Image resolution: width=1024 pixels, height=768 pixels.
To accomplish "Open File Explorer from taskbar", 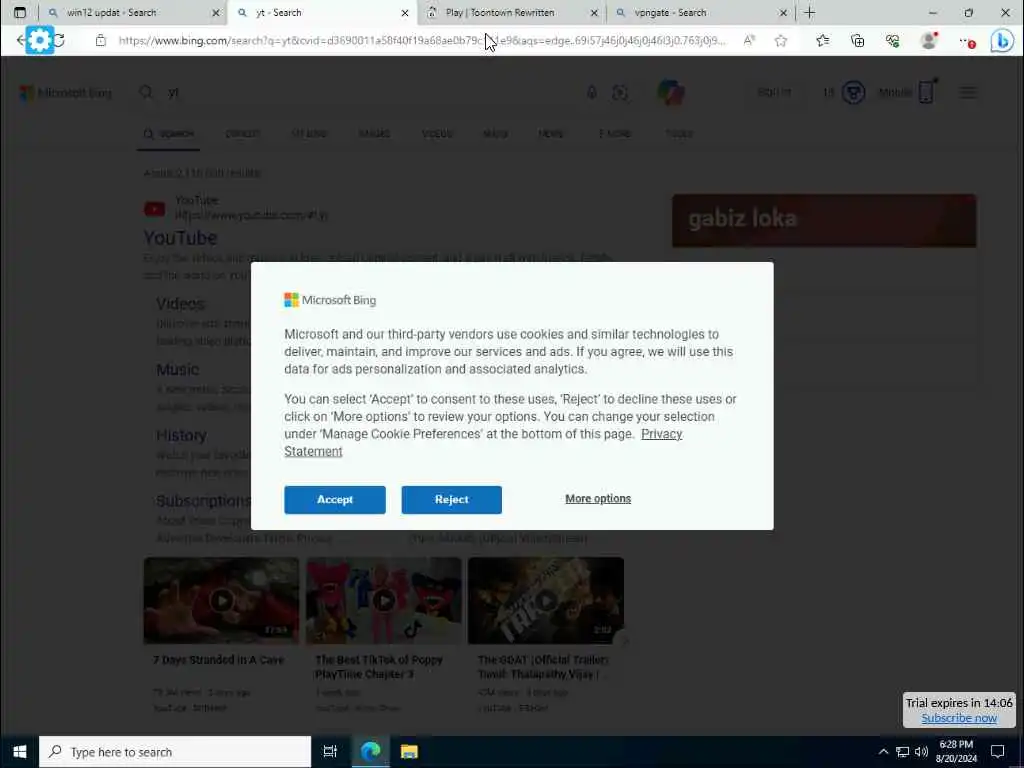I will [409, 752].
